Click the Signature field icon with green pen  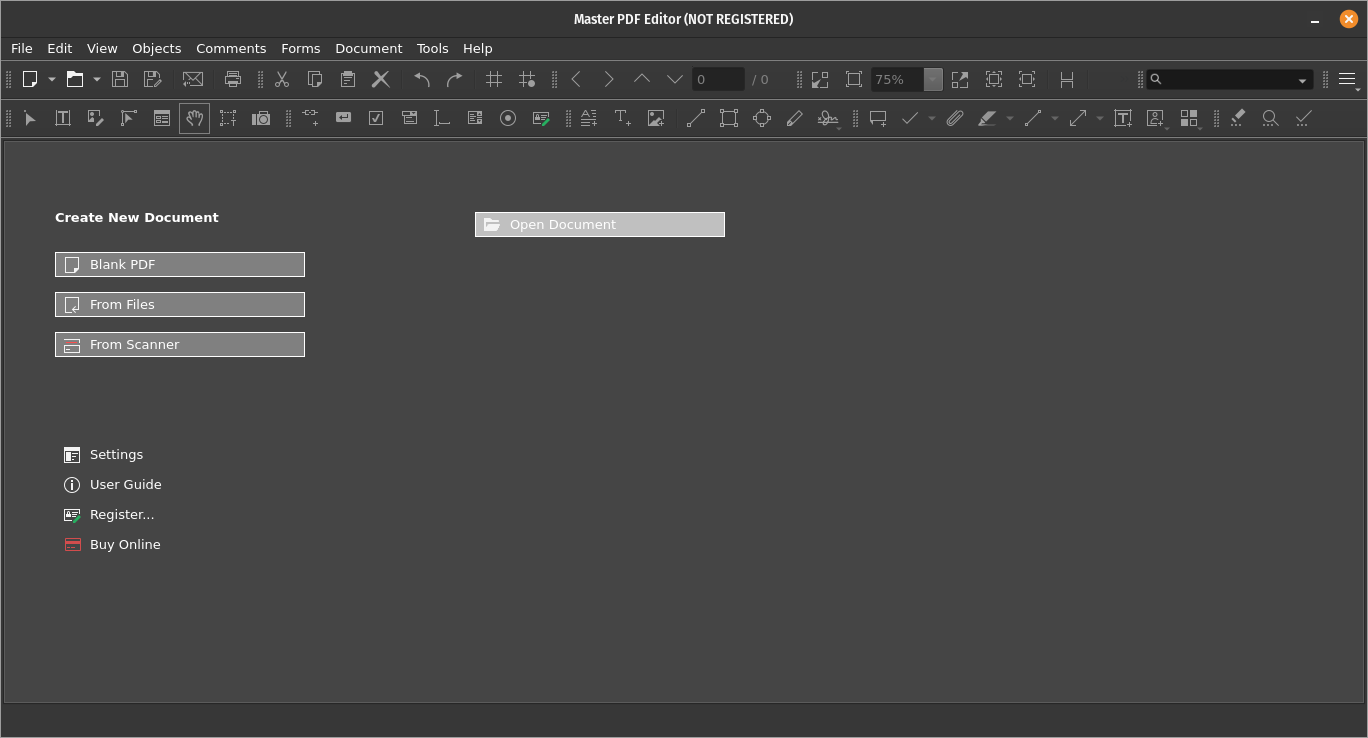[x=541, y=118]
